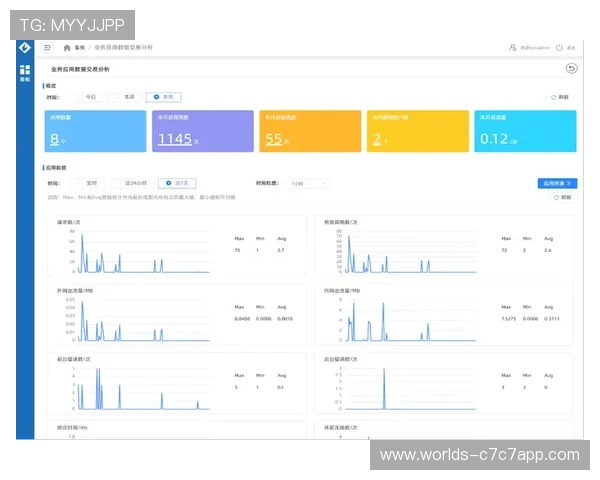Click the blue 应用数量 statistic card
600x480 pixels.
pyautogui.click(x=95, y=131)
